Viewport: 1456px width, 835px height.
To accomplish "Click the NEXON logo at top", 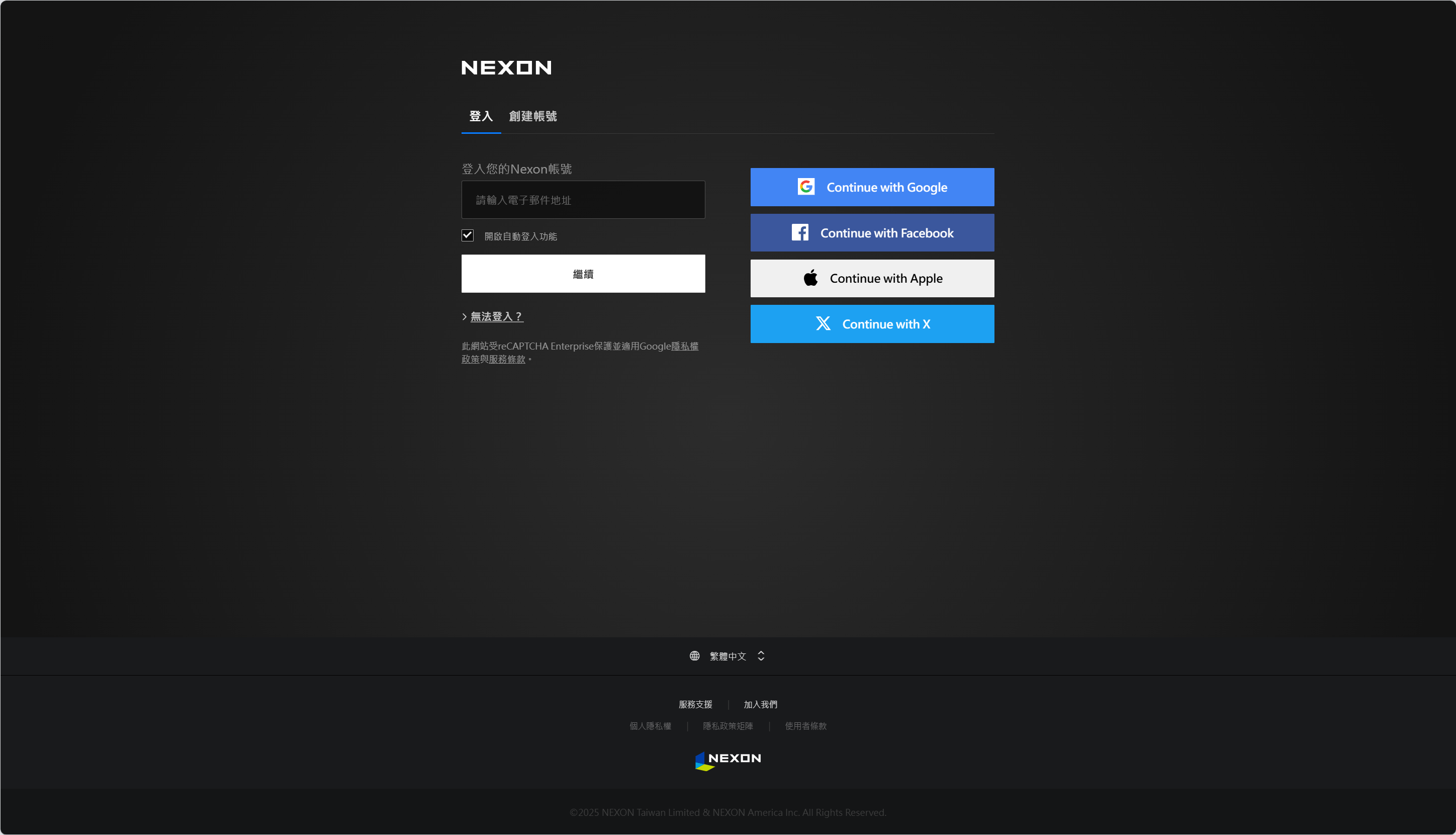I will pos(506,68).
